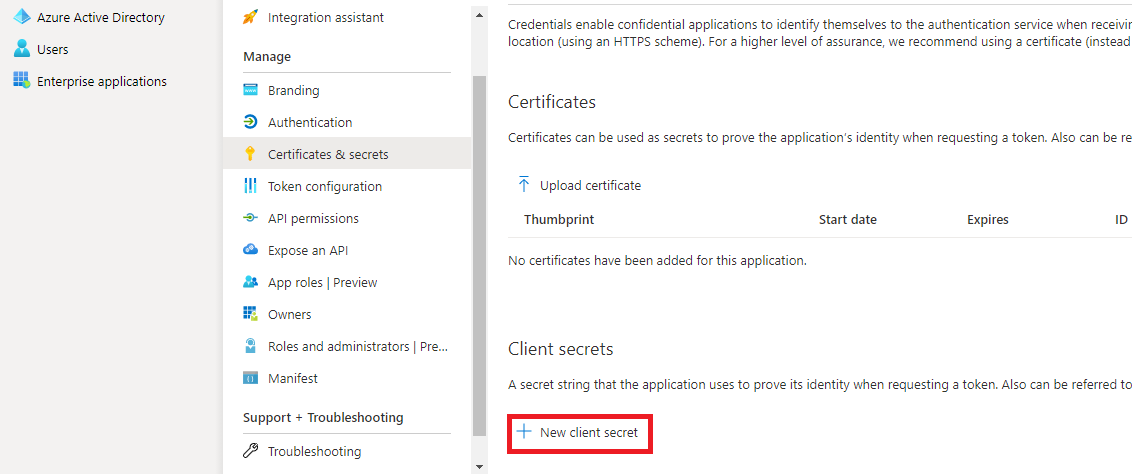Open Roles and administrators menu item
The image size is (1132, 474).
point(358,346)
